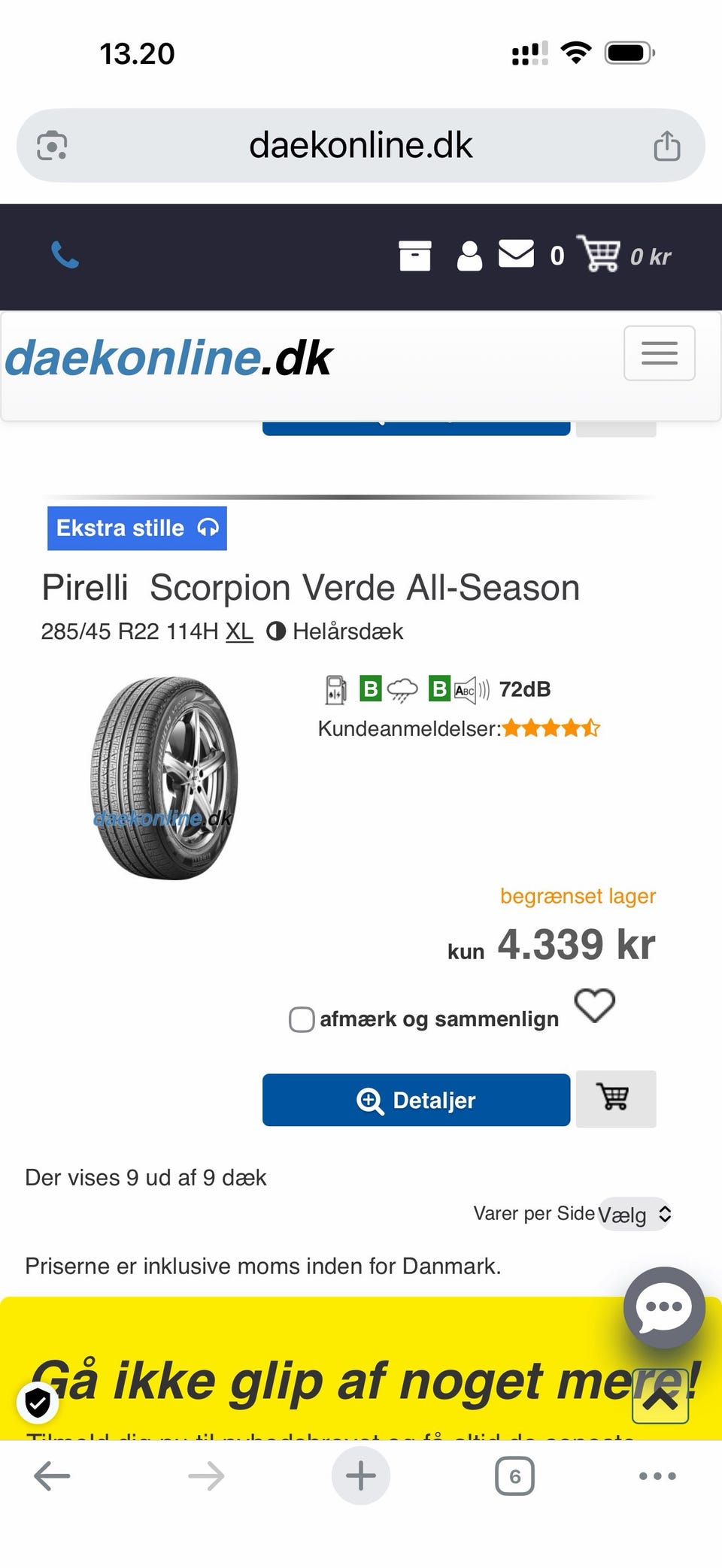This screenshot has width=722, height=1568.
Task: Open the browser tabs overview
Action: (x=514, y=1476)
